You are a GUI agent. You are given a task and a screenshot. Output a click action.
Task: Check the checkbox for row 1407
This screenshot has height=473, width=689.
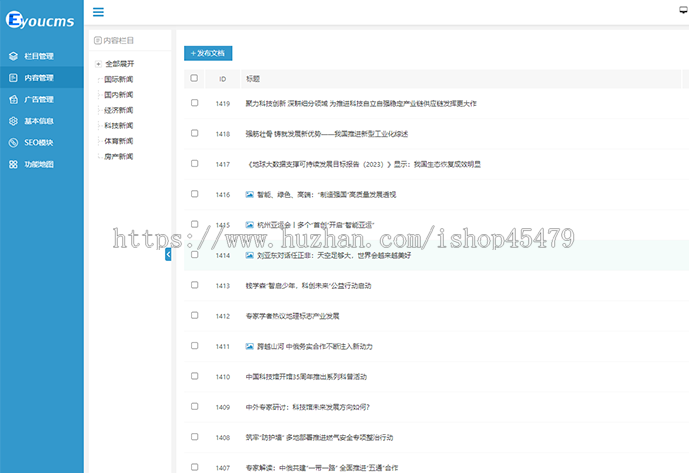[195, 466]
